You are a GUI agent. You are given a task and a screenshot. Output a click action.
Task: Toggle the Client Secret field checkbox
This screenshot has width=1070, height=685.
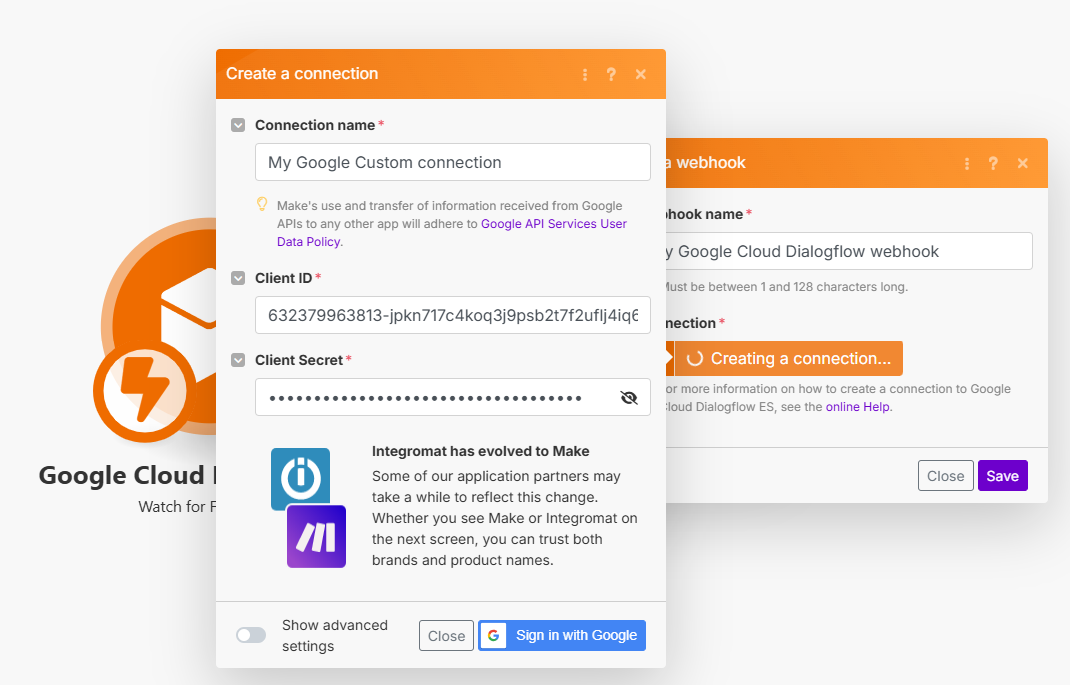pos(238,360)
